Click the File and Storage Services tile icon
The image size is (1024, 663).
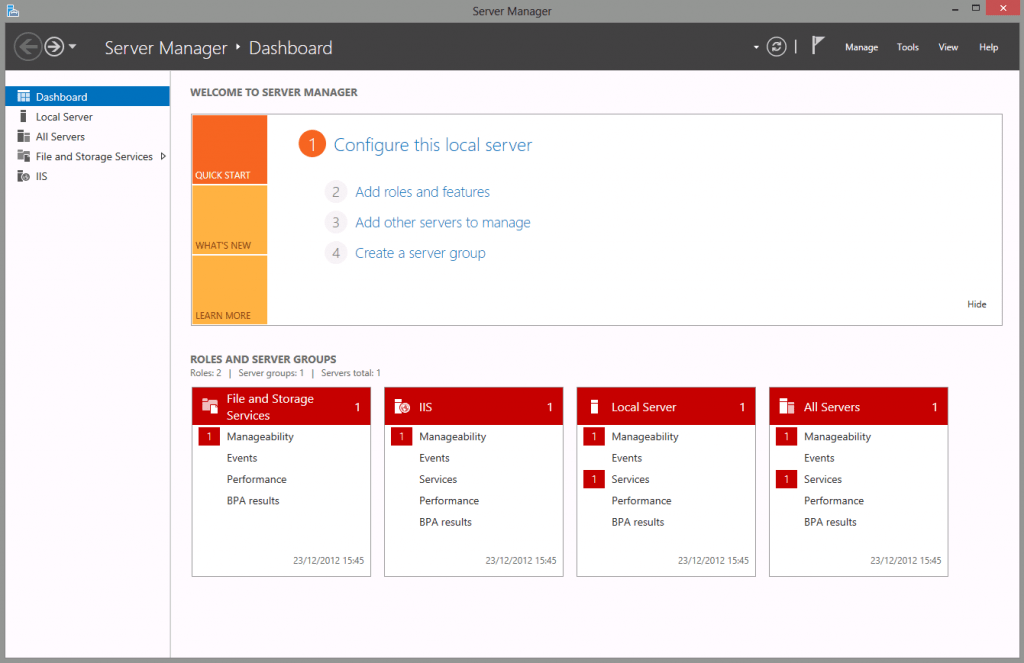pos(210,406)
